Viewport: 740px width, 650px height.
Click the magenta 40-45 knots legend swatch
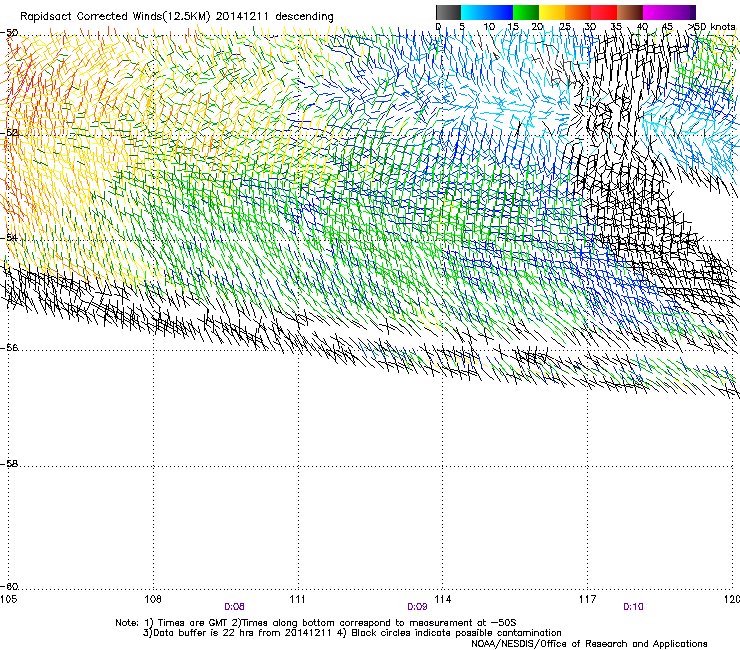tap(656, 12)
